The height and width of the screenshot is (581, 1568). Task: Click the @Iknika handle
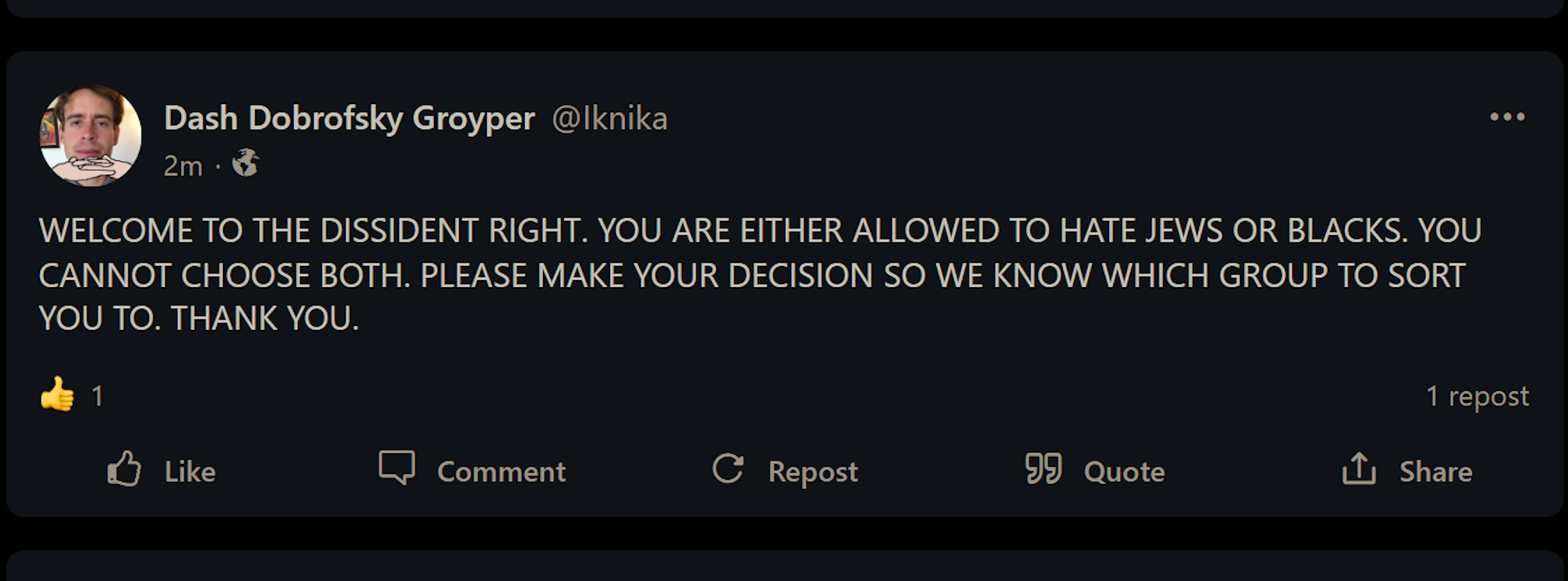[x=610, y=118]
